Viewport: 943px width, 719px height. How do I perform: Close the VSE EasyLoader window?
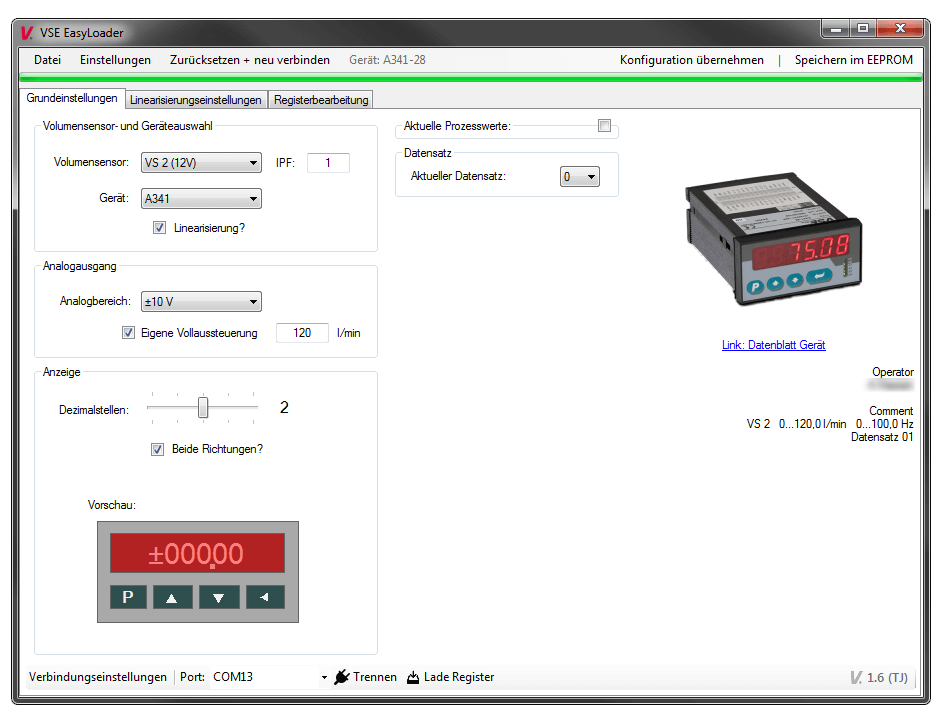click(x=900, y=29)
